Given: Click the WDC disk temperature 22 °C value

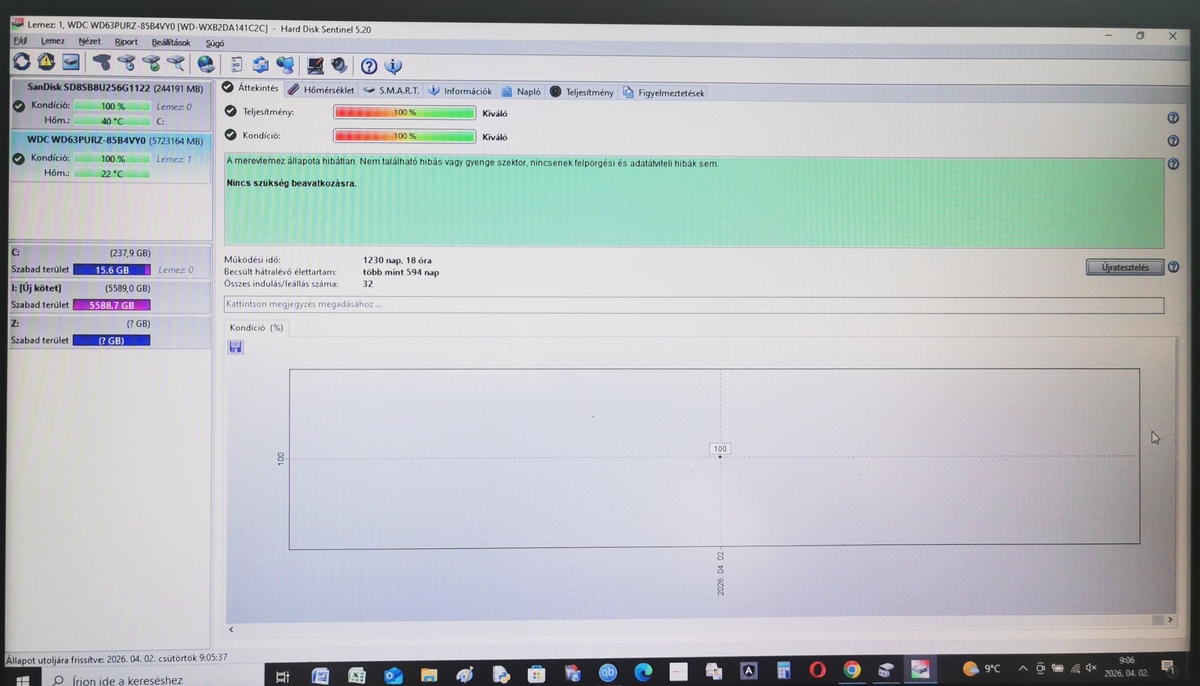Looking at the screenshot, I should (x=111, y=174).
